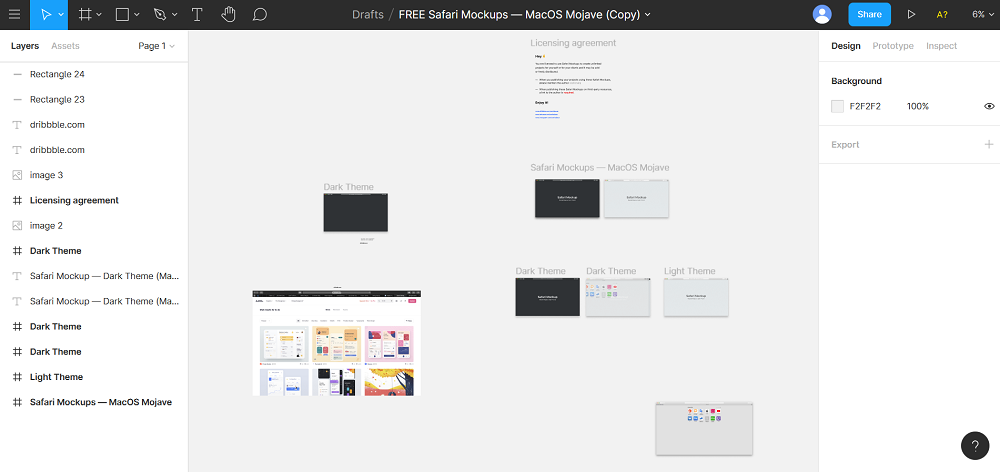The image size is (1000, 472).
Task: Toggle background visibility eye icon
Action: 989,107
